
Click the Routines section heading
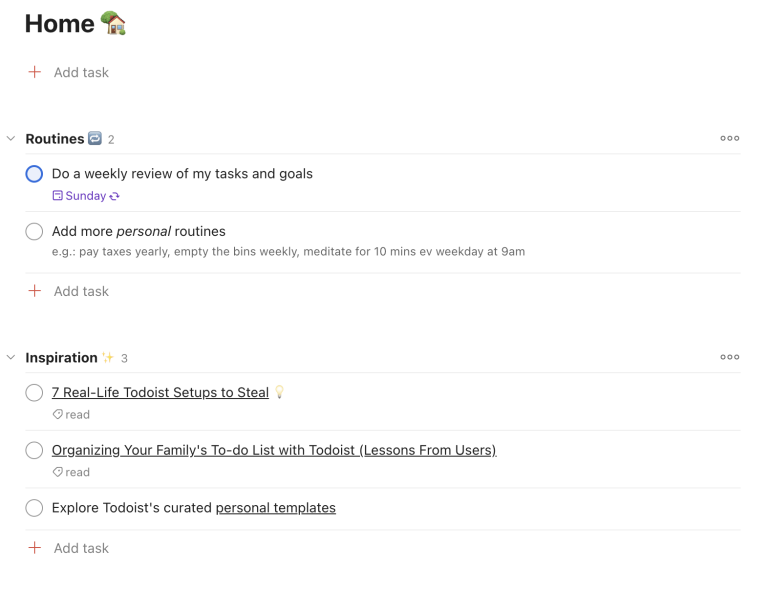(55, 139)
